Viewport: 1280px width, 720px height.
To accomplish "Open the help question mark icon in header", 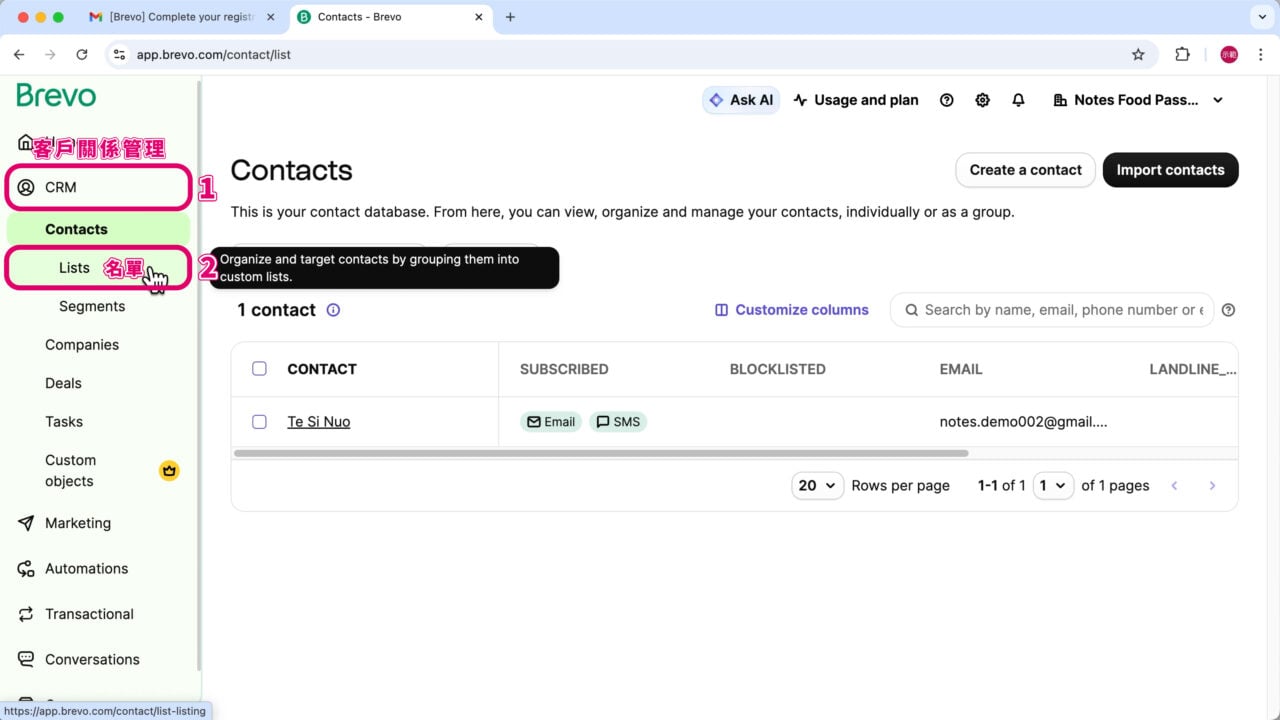I will pyautogui.click(x=946, y=100).
